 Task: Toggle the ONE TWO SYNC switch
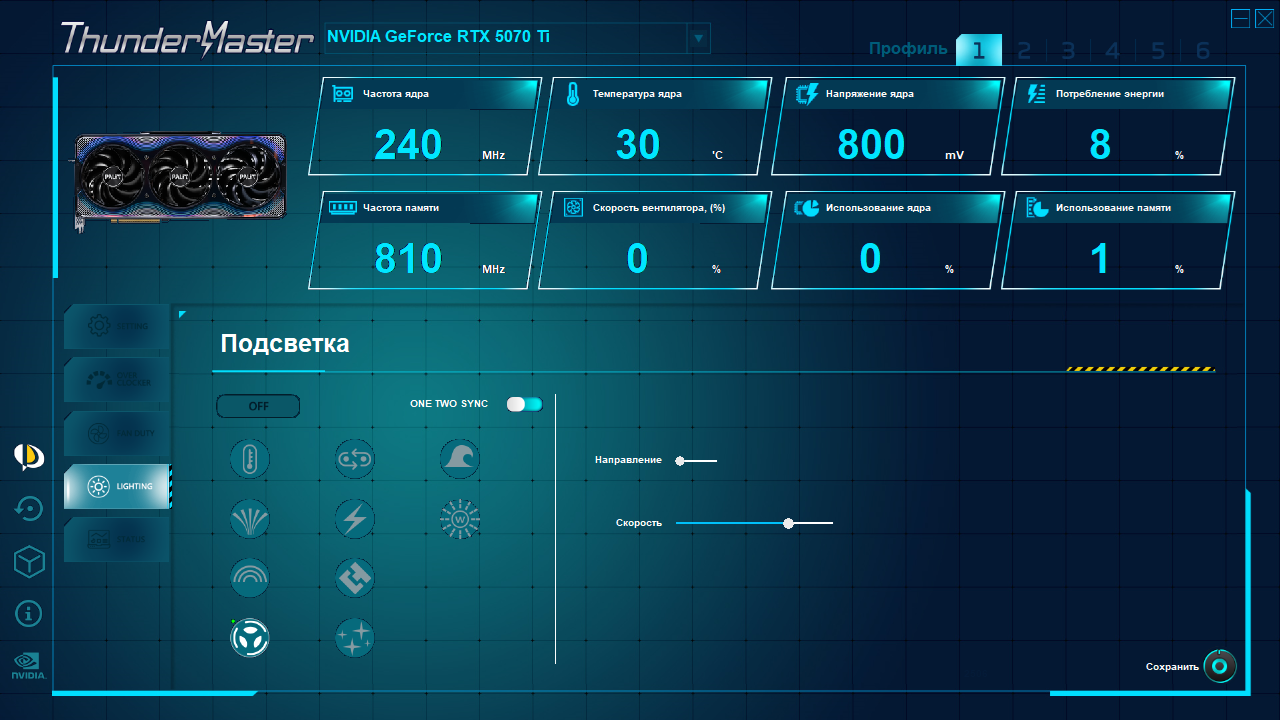coord(524,404)
